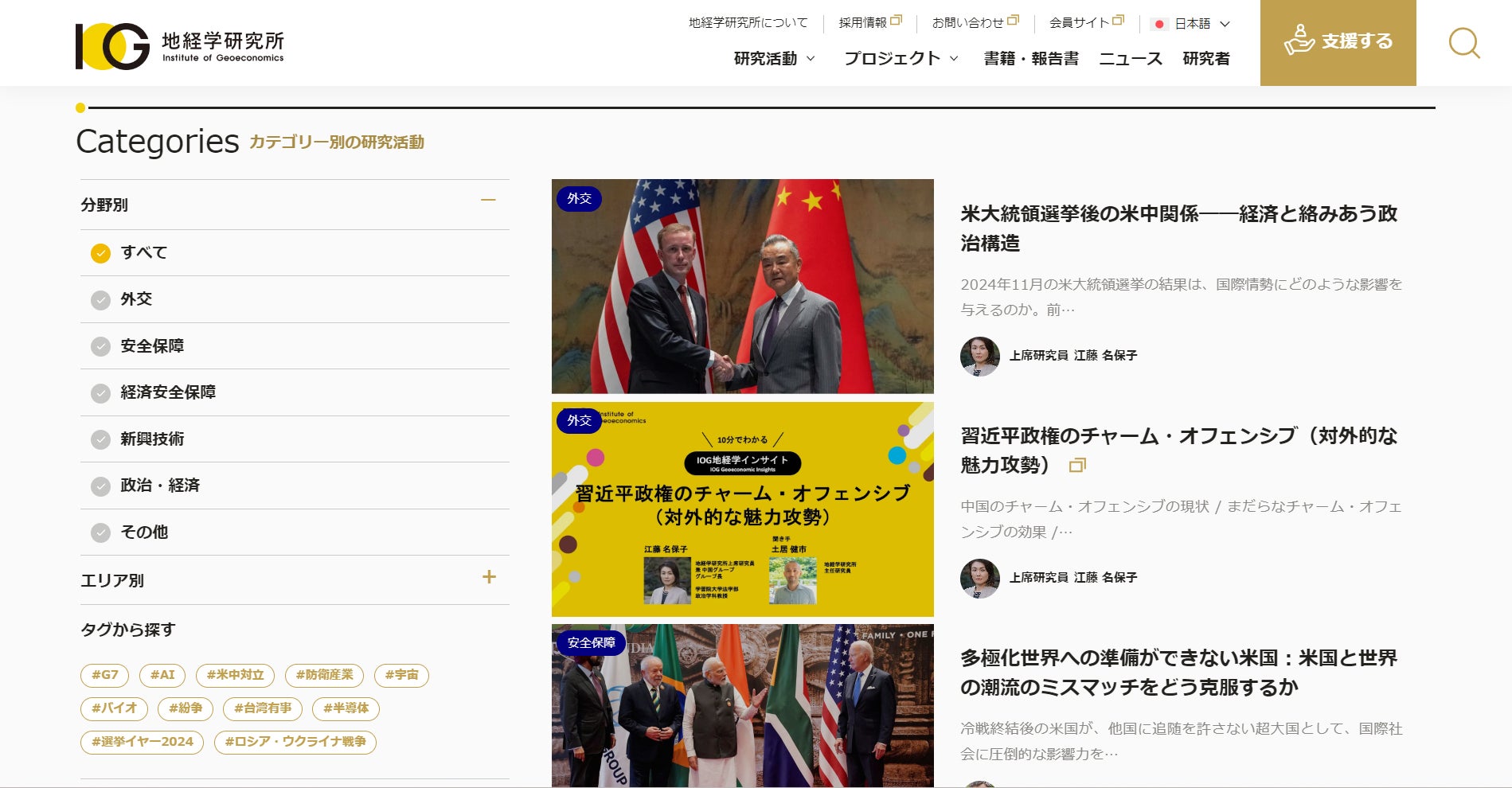Image resolution: width=1512 pixels, height=788 pixels.
Task: Click 外交 badge on the handshake photo
Action: (x=579, y=199)
